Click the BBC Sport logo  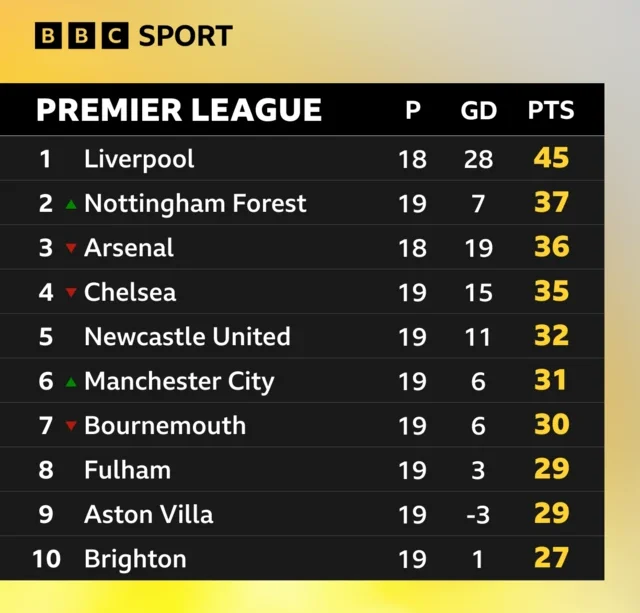pyautogui.click(x=133, y=36)
